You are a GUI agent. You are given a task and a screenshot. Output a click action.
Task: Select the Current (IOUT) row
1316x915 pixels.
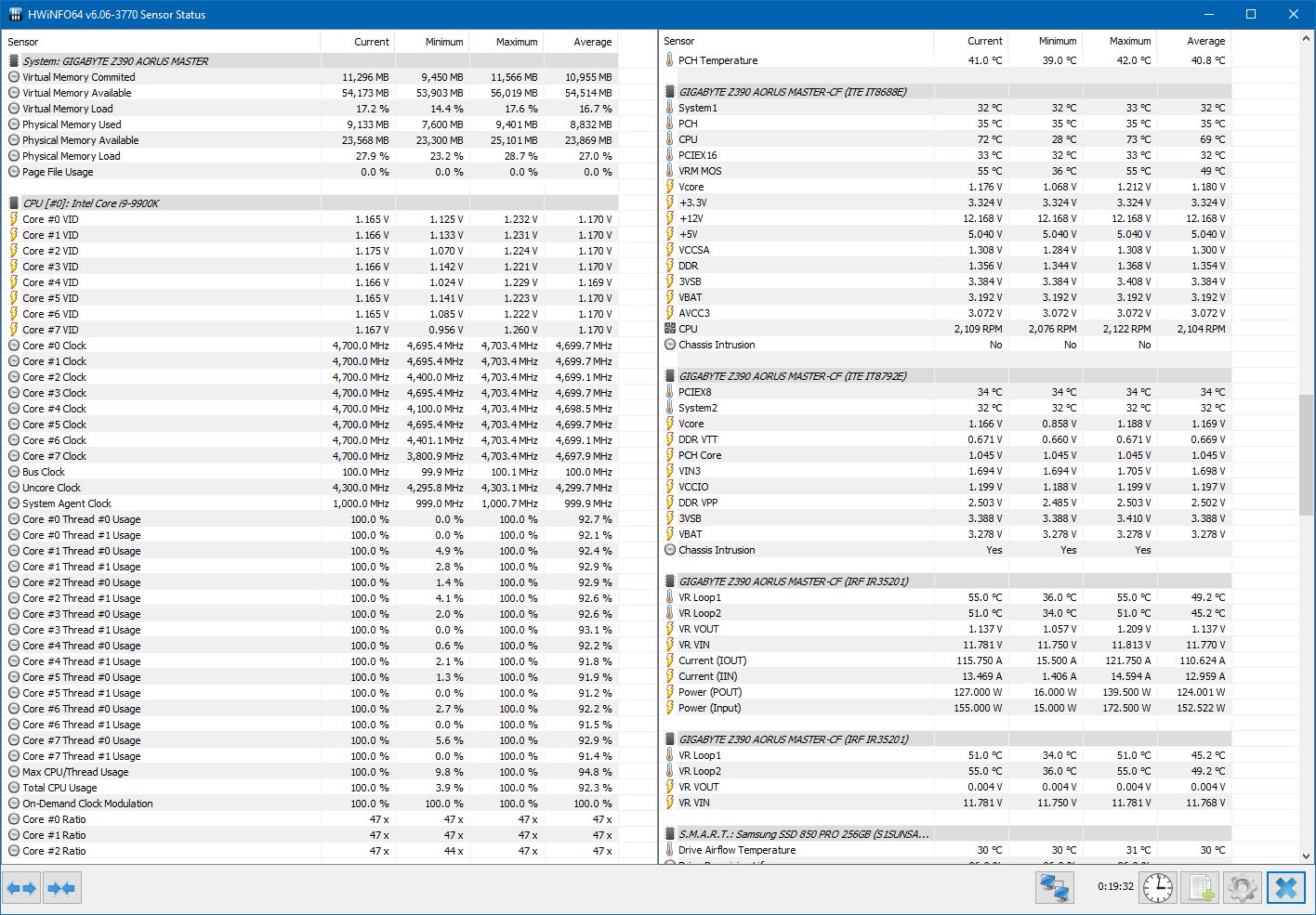[945, 660]
